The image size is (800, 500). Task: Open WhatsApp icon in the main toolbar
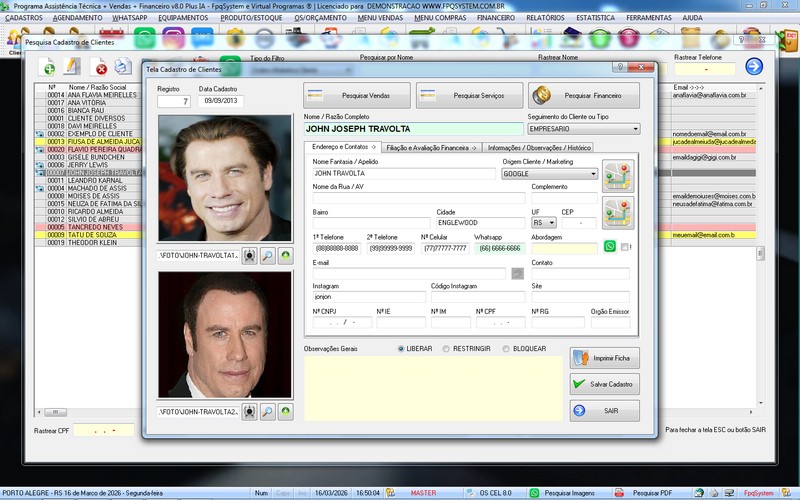145,39
